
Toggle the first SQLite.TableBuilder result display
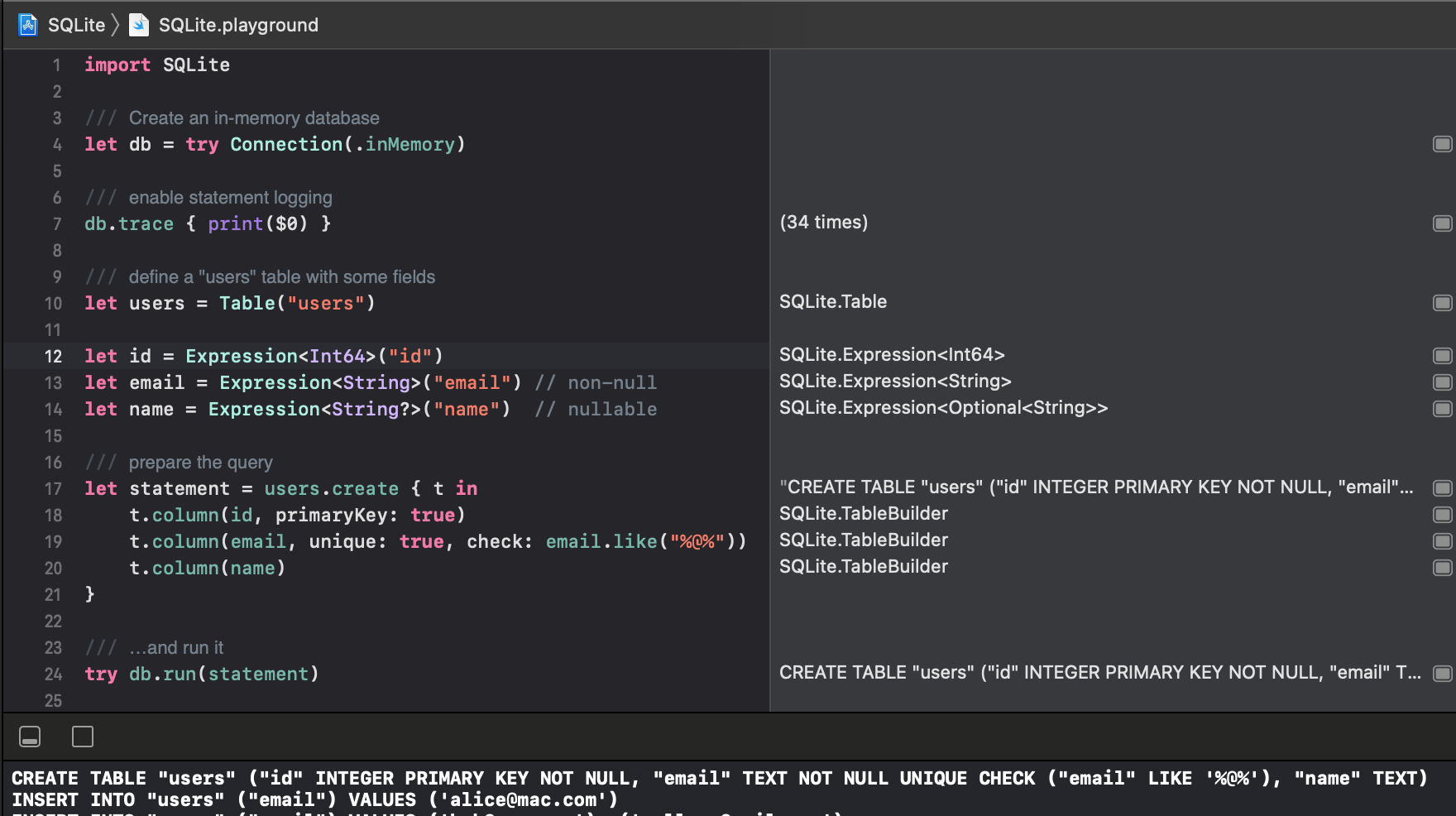(x=1443, y=513)
